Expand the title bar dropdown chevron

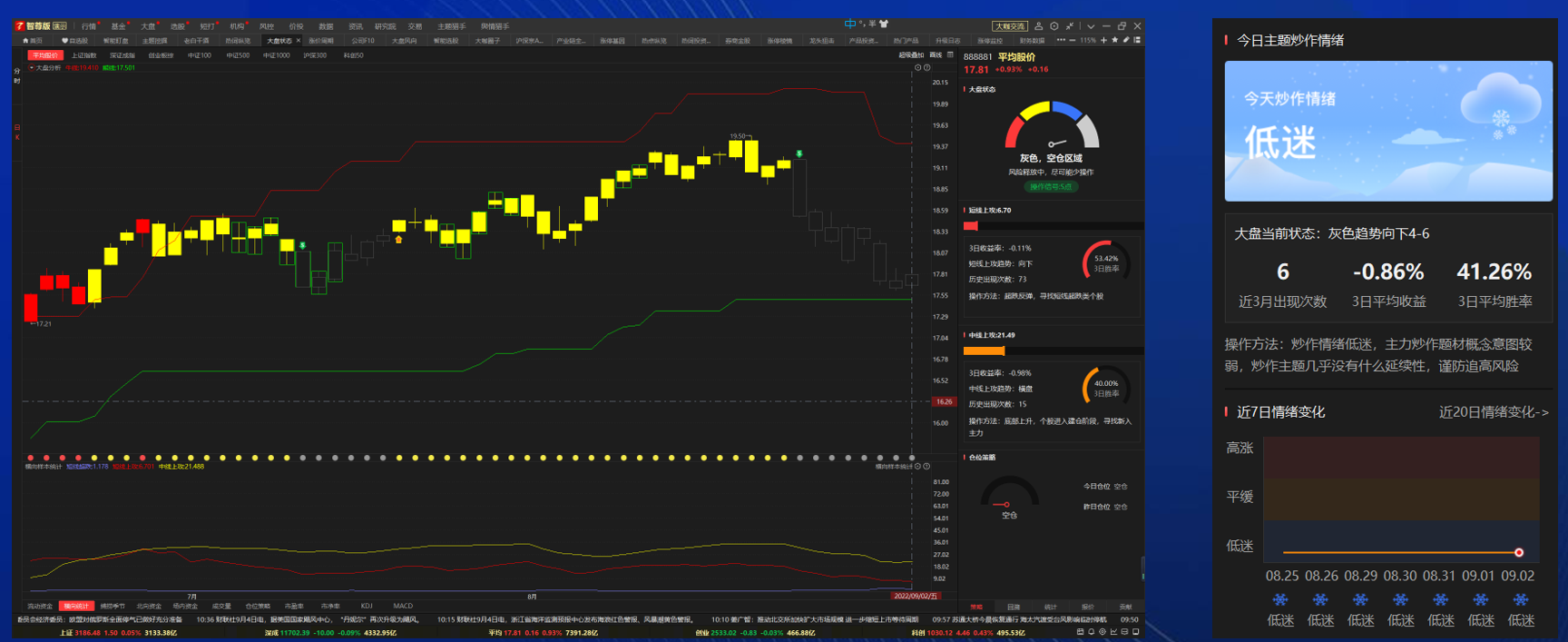pos(1091,26)
